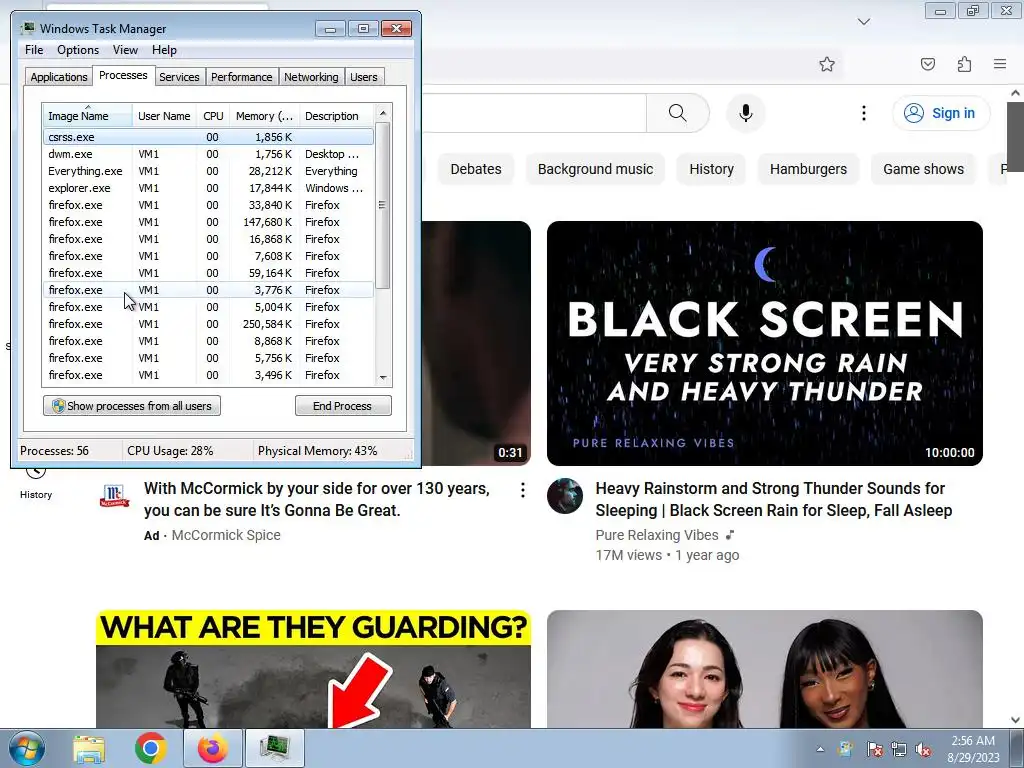Switch to Firefox via taskbar icon
Viewport: 1024px width, 768px height.
212,748
